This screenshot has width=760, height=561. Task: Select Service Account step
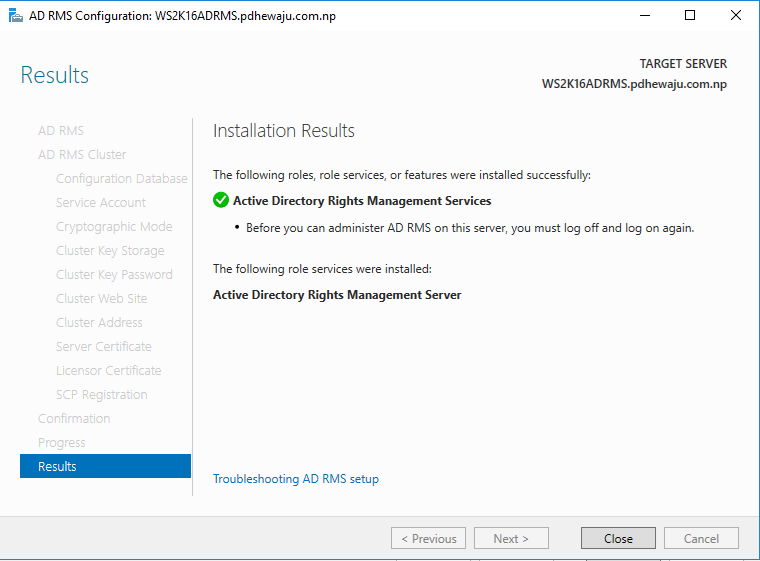(x=101, y=203)
